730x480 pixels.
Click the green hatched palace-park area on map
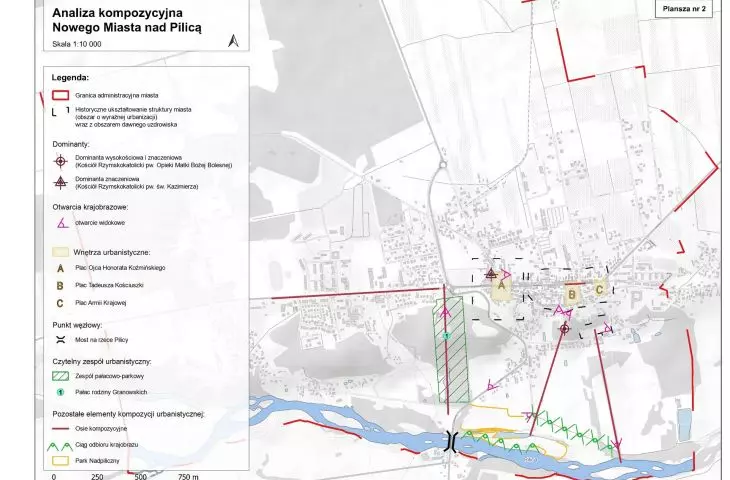[x=452, y=350]
